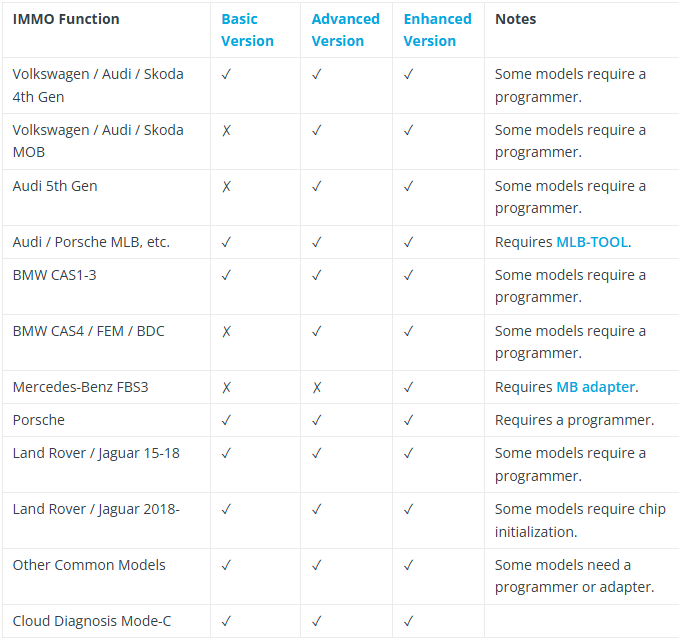Click the Enhanced checkmark for Cloud Diagnosis Mode-C
Image resolution: width=679 pixels, height=640 pixels.
408,621
